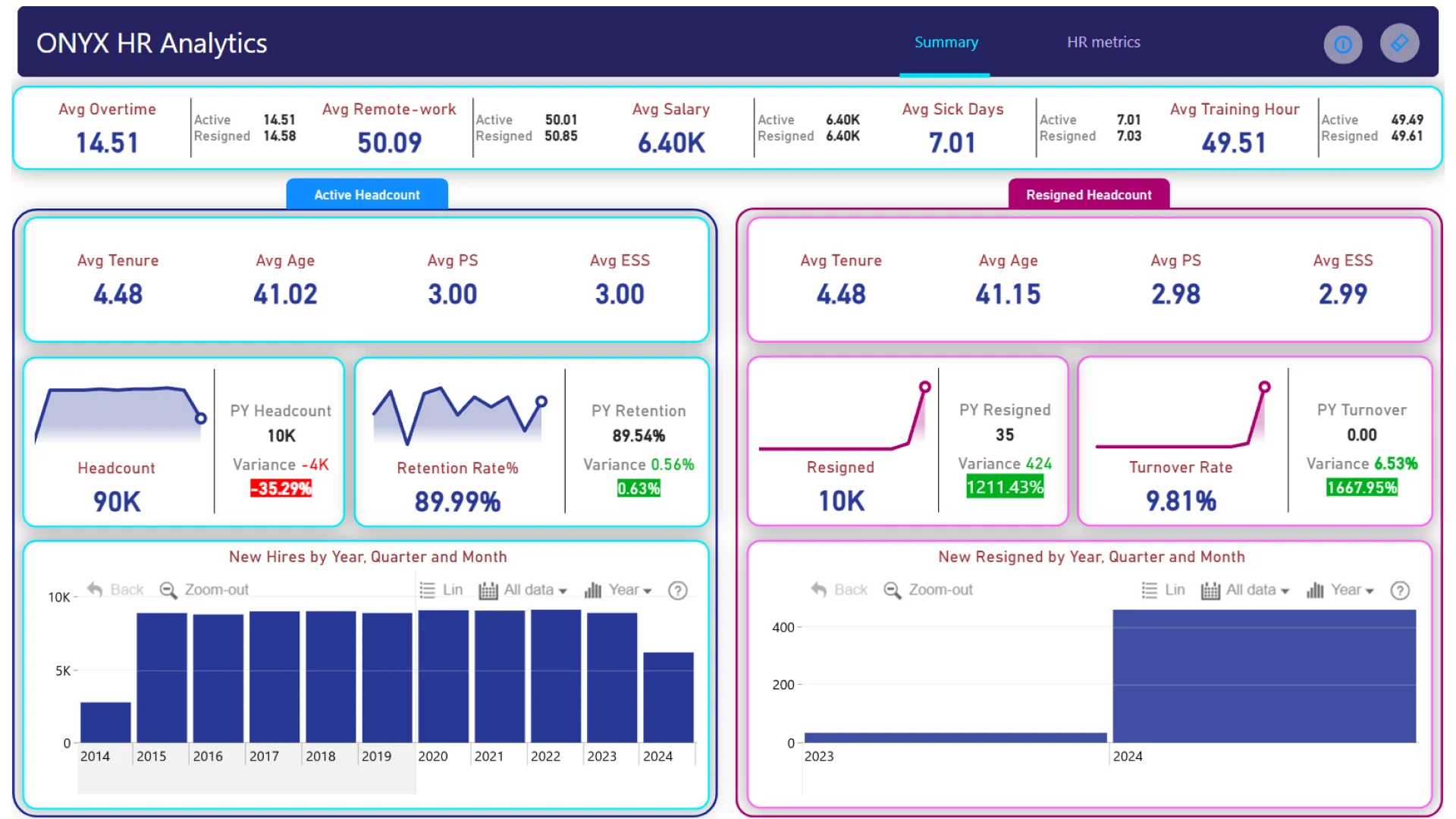Click calendar icon in New Hires toolbar
This screenshot has width=1456, height=819.
point(488,590)
